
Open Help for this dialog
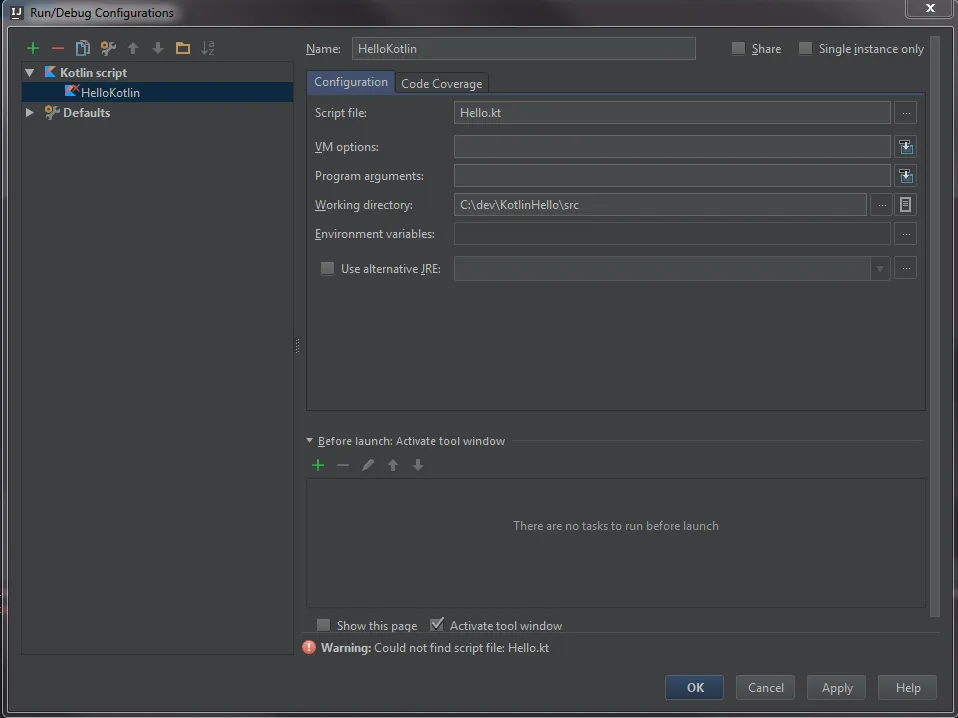pos(907,687)
